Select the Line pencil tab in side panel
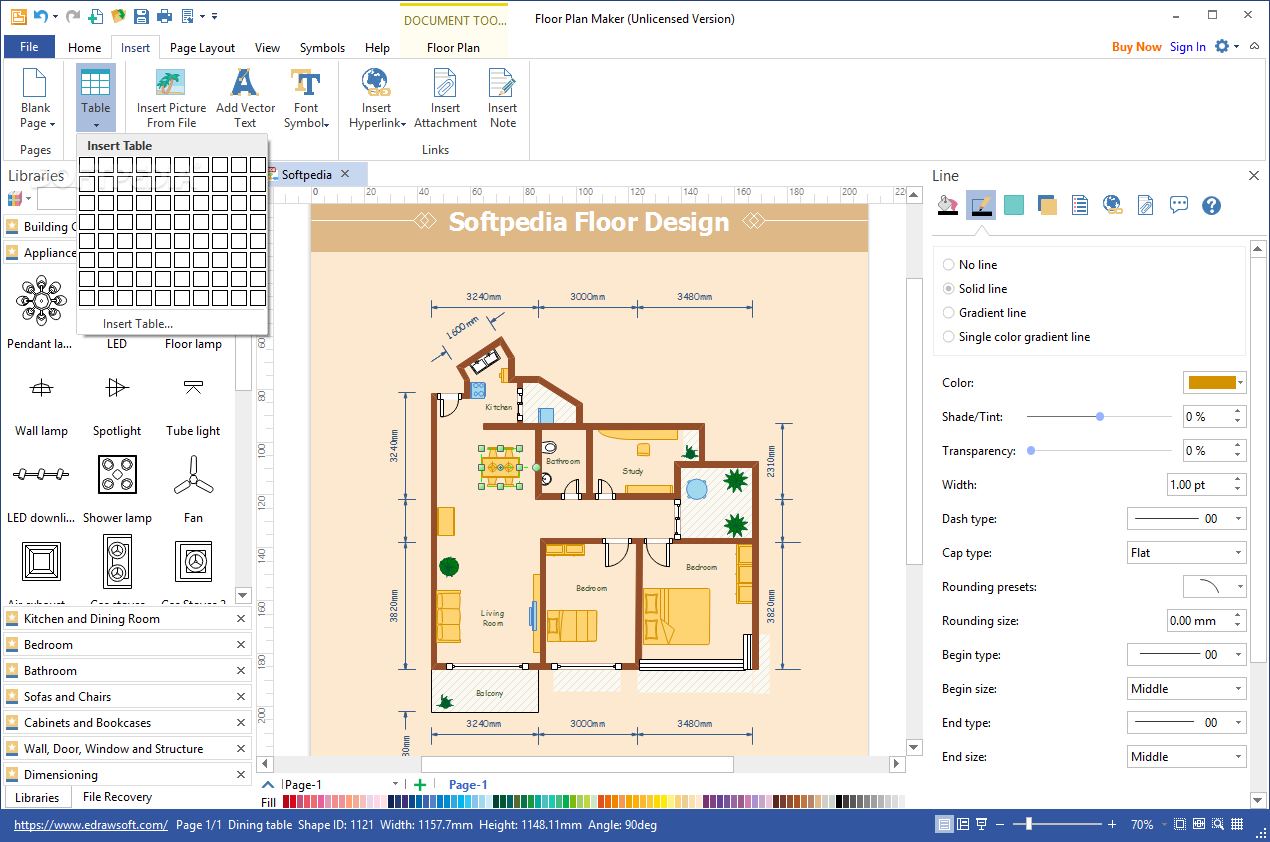This screenshot has height=842, width=1270. click(981, 205)
